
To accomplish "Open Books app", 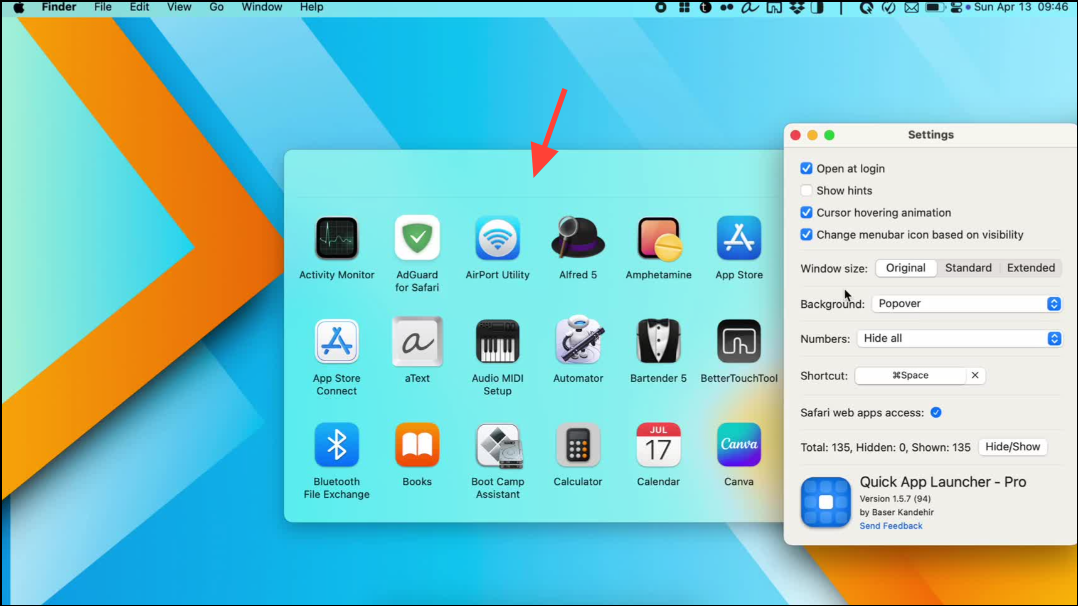I will [x=417, y=444].
